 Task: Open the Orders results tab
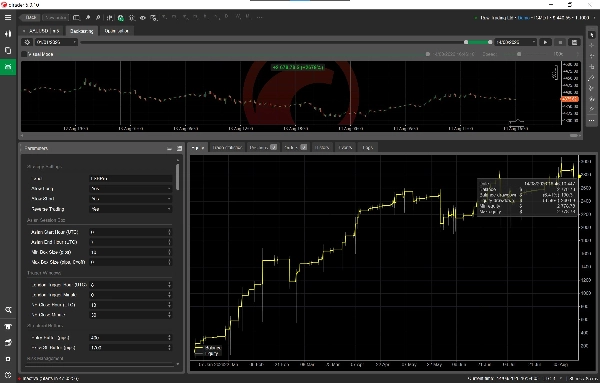pos(295,147)
